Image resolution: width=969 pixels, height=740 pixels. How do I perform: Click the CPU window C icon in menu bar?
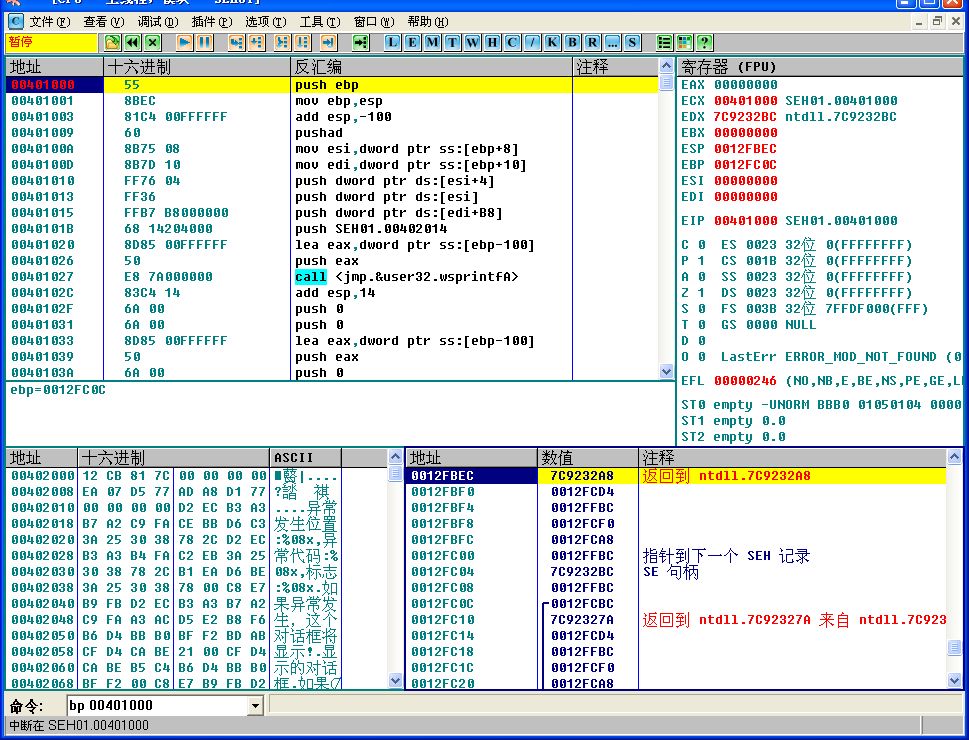coord(15,22)
